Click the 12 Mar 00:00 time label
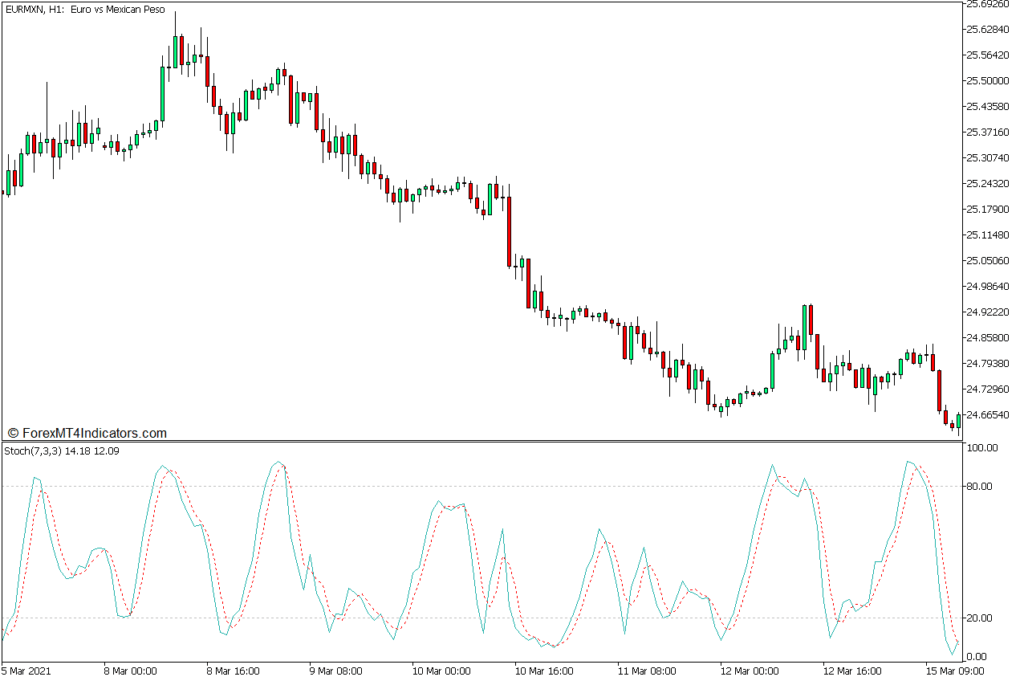Screen dimensions: 1024x681 click(x=747, y=670)
